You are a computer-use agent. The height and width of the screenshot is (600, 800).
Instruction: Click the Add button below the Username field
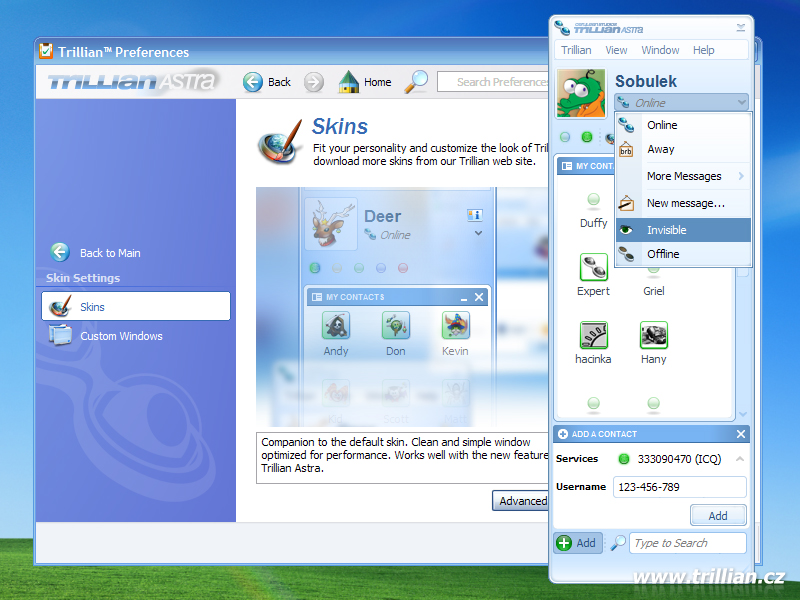[x=718, y=515]
